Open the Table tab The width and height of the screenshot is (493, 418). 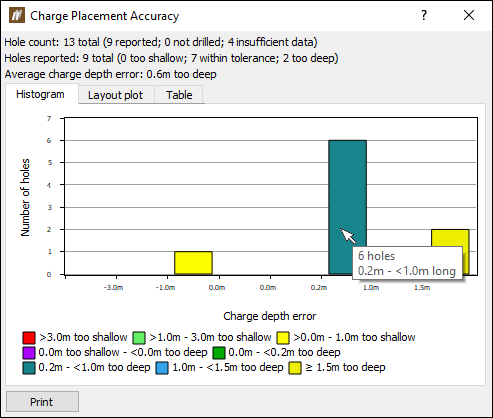[179, 95]
